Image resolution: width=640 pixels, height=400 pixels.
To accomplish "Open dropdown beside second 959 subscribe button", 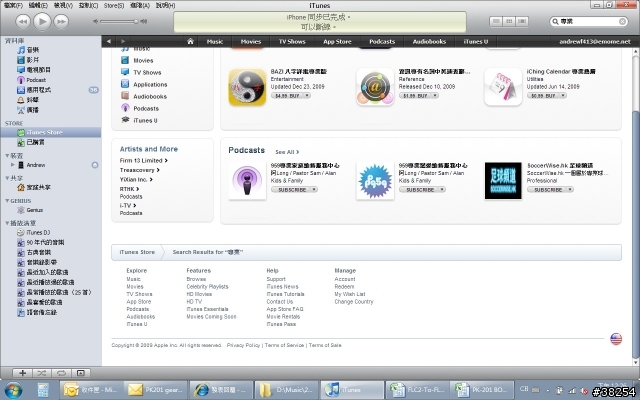I will pos(442,190).
